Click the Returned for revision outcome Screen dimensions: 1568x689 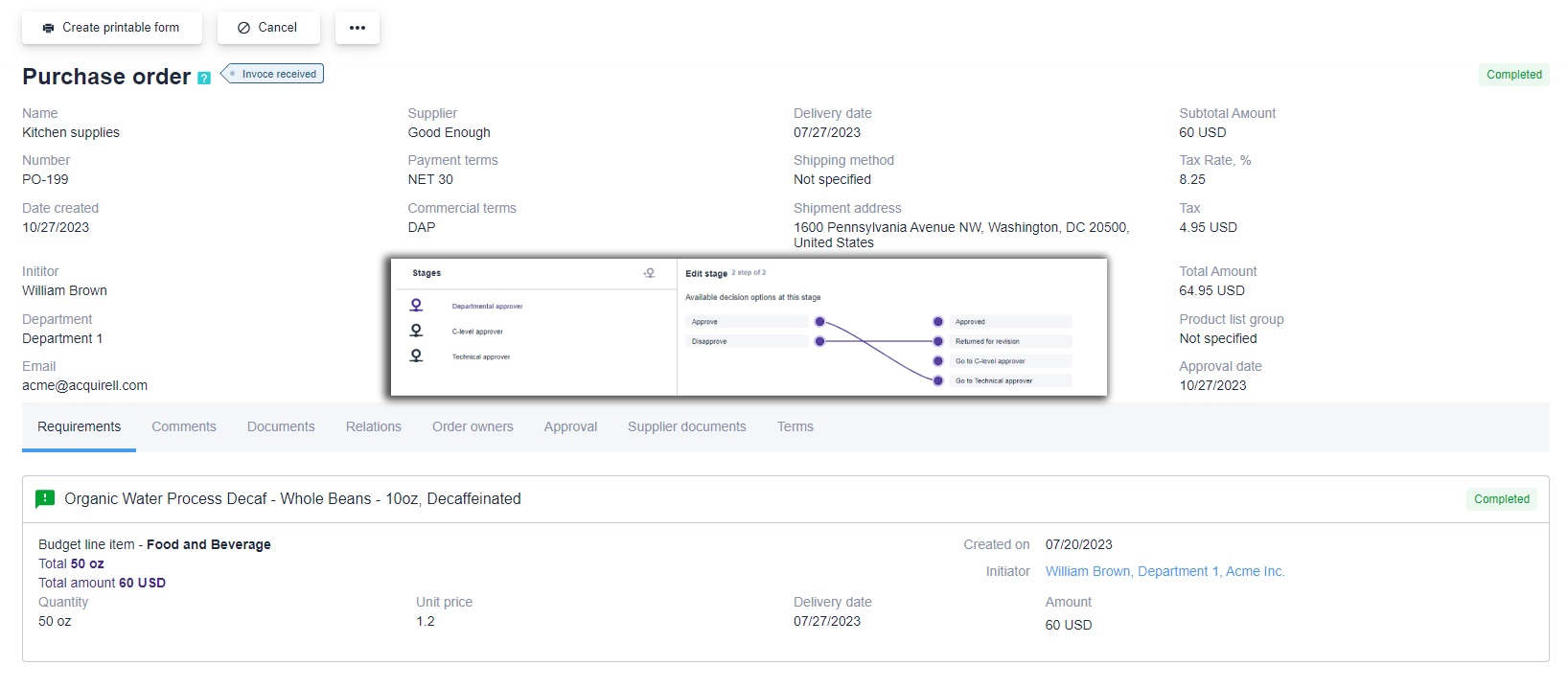[1011, 341]
